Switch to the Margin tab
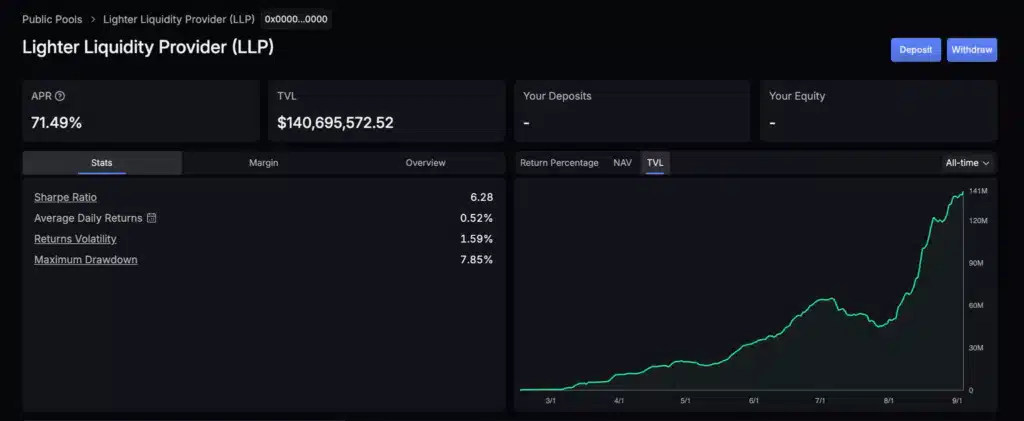The image size is (1024, 421). point(264,163)
